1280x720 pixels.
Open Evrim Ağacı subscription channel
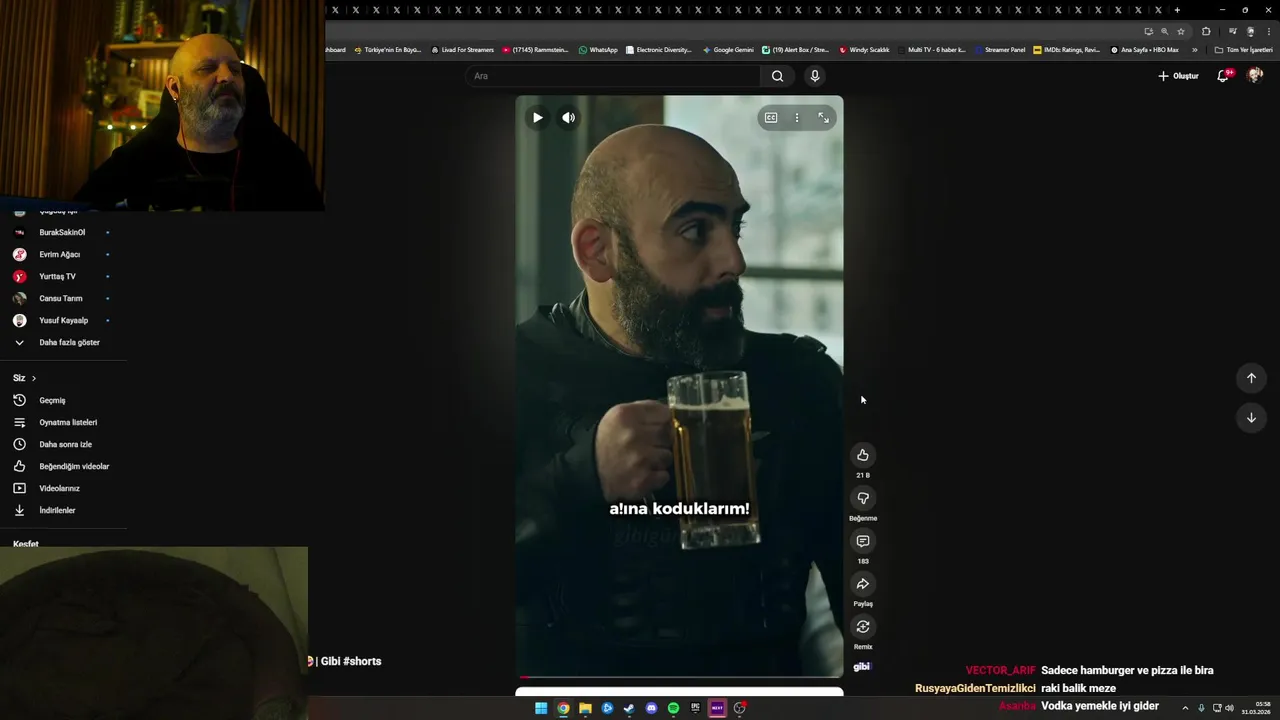(x=63, y=254)
